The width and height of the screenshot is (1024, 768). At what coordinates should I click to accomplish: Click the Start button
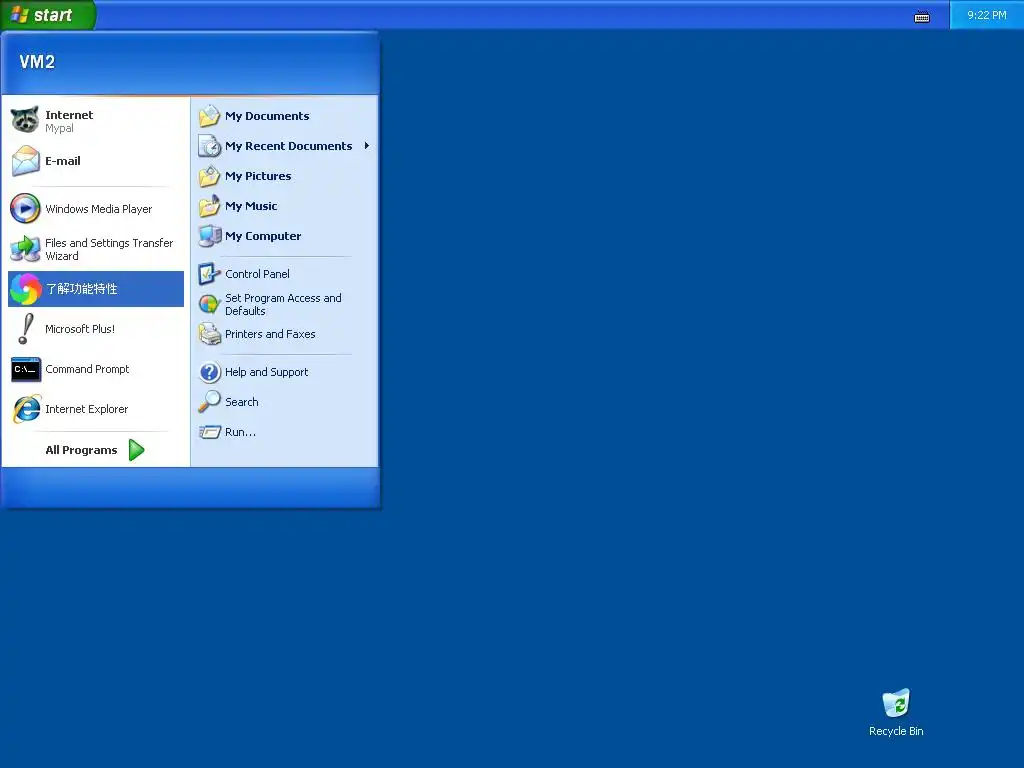48,15
